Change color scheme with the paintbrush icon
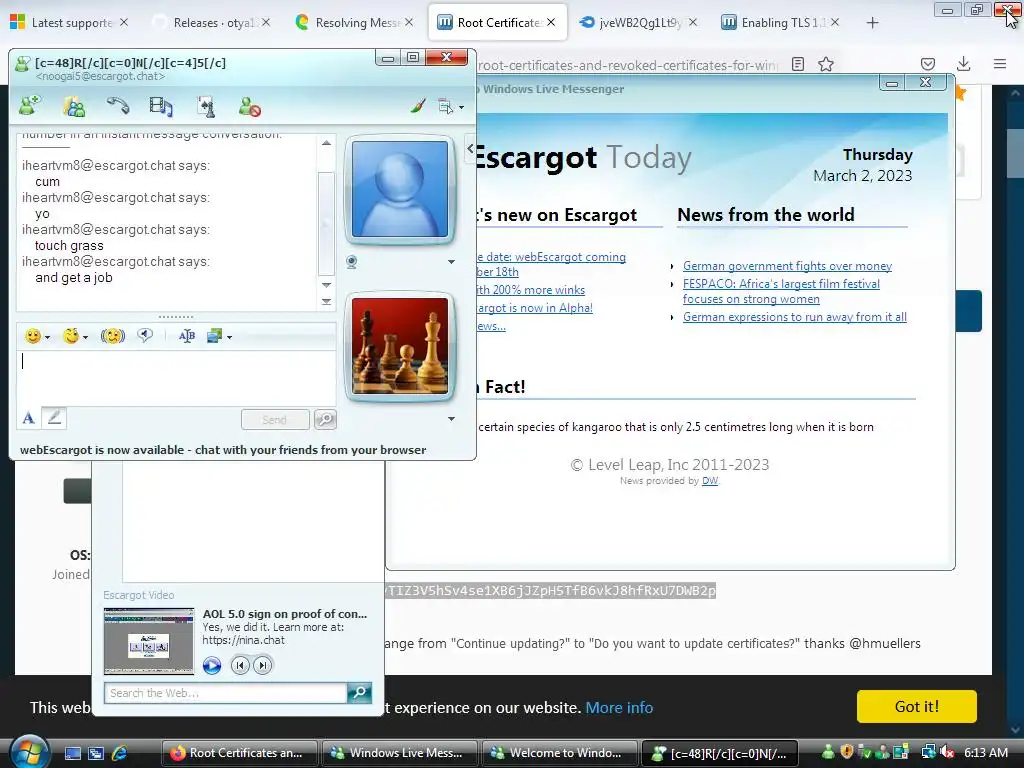The width and height of the screenshot is (1024, 768). click(x=418, y=106)
